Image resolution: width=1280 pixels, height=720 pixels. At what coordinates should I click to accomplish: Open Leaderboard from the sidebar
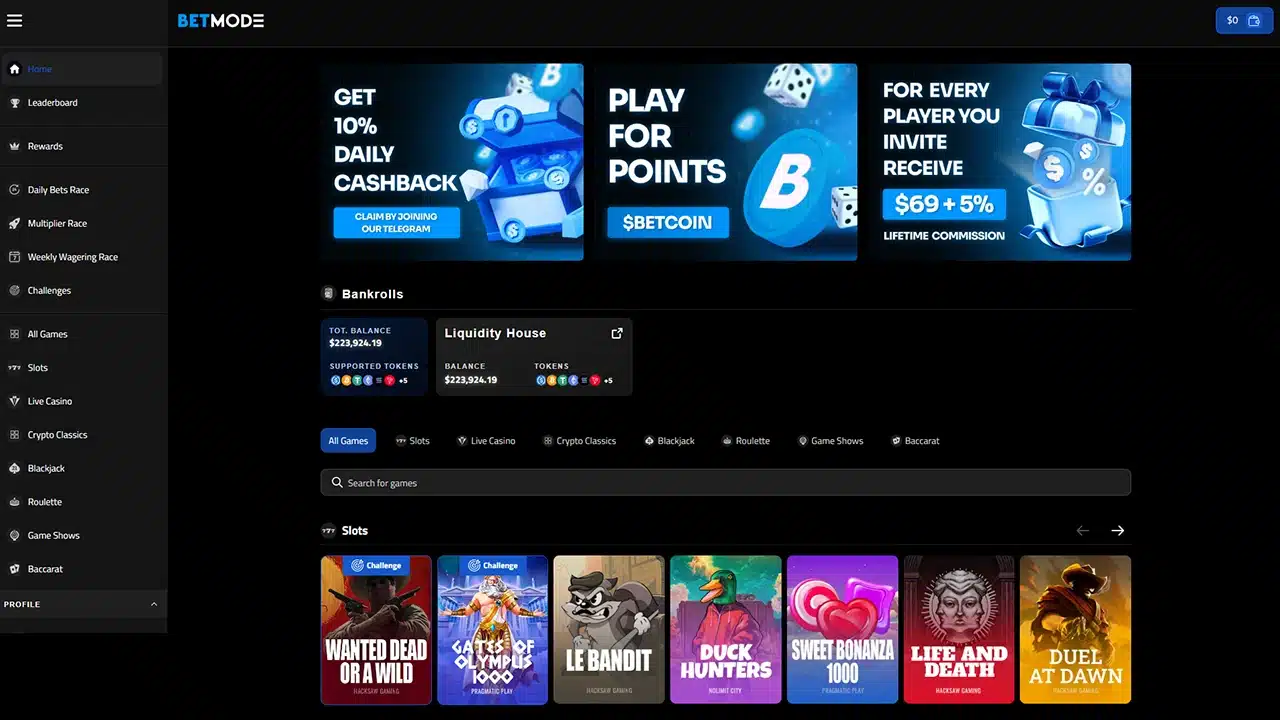coord(82,102)
